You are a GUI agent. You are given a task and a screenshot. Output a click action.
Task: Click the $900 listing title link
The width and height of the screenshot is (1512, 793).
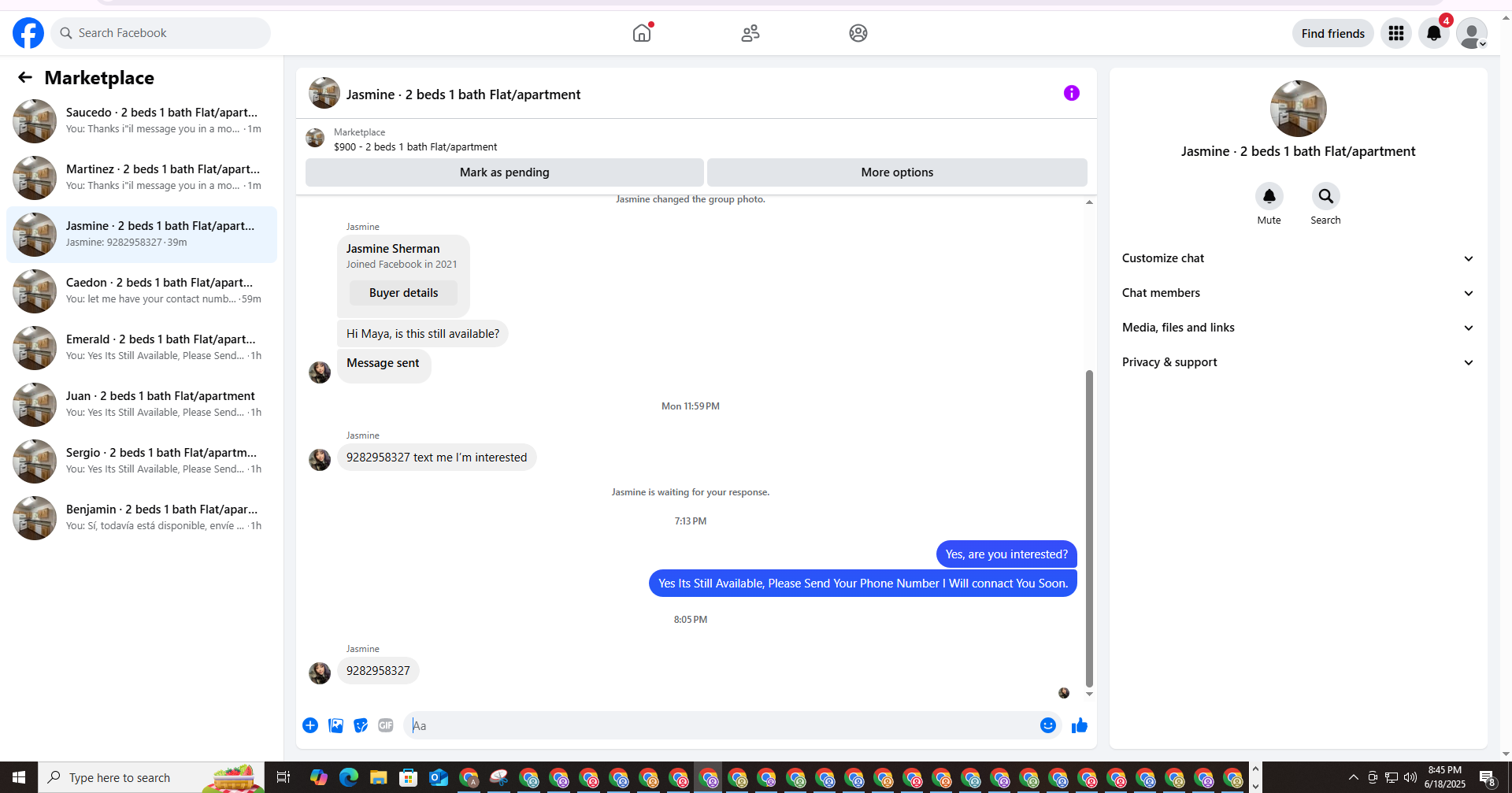coord(415,146)
